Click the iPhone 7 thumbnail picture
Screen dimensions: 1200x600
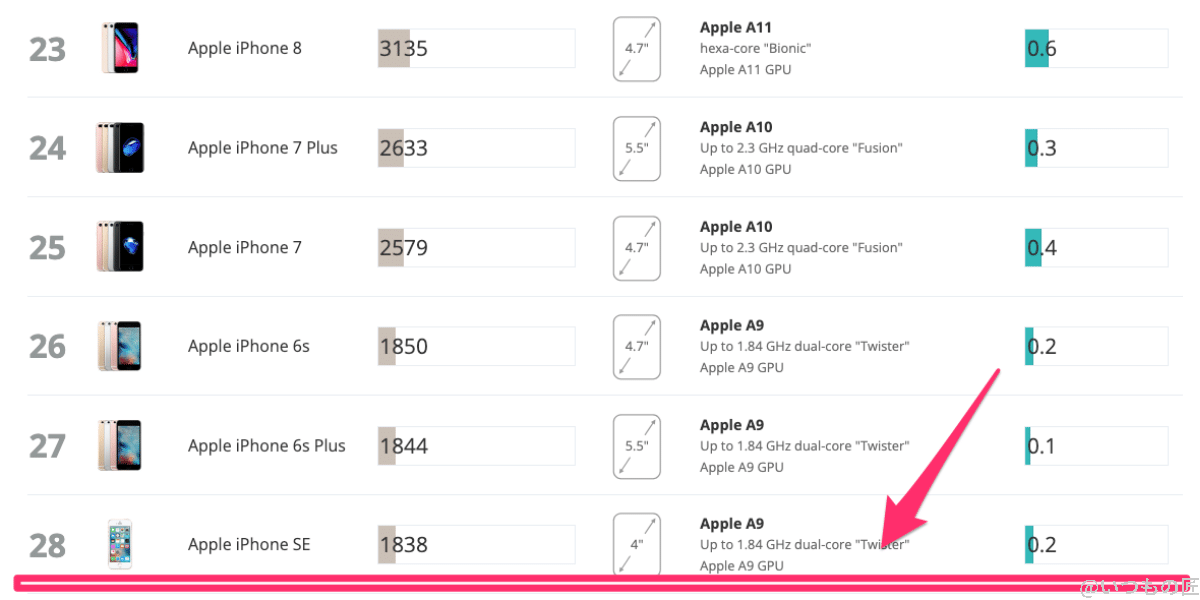coord(120,246)
